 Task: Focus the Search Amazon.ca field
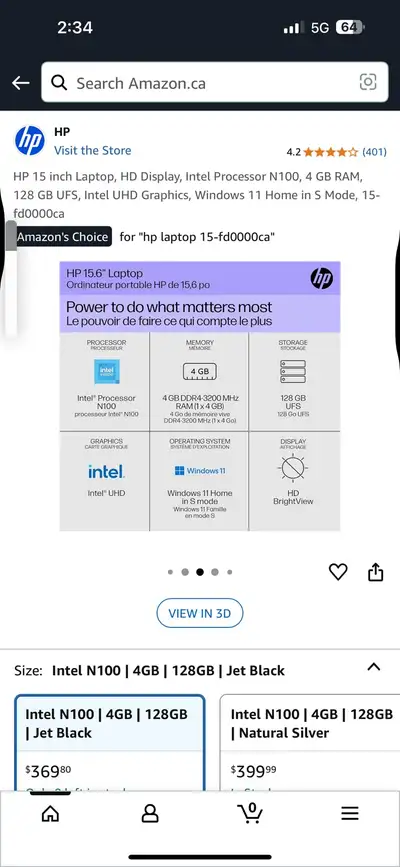(215, 82)
